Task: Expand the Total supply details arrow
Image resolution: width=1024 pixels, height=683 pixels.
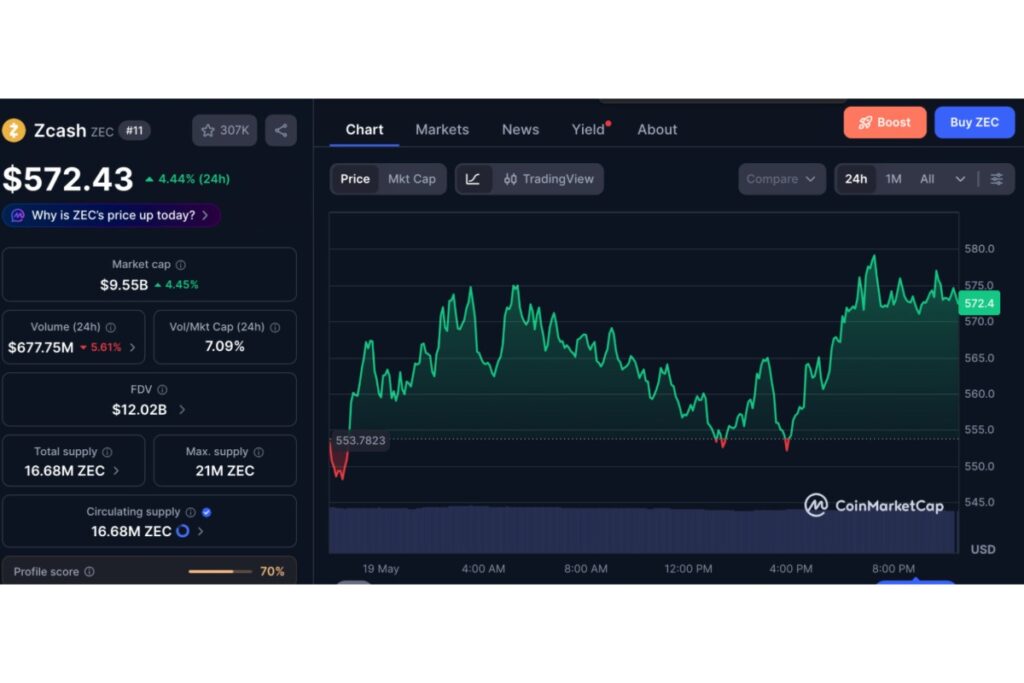Action: [x=116, y=471]
